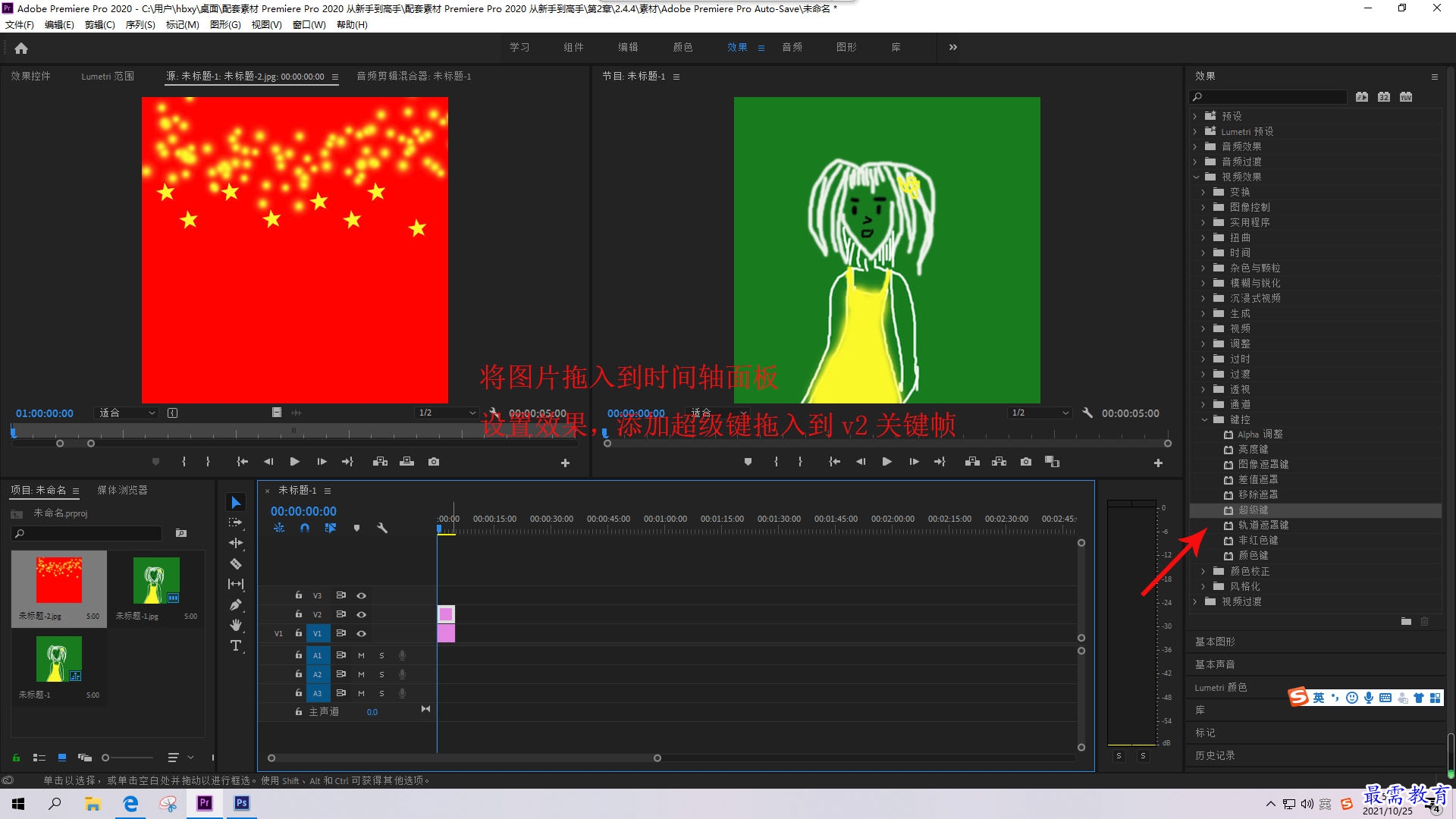Toggle V3 track output eye
The image size is (1456, 819).
362,595
